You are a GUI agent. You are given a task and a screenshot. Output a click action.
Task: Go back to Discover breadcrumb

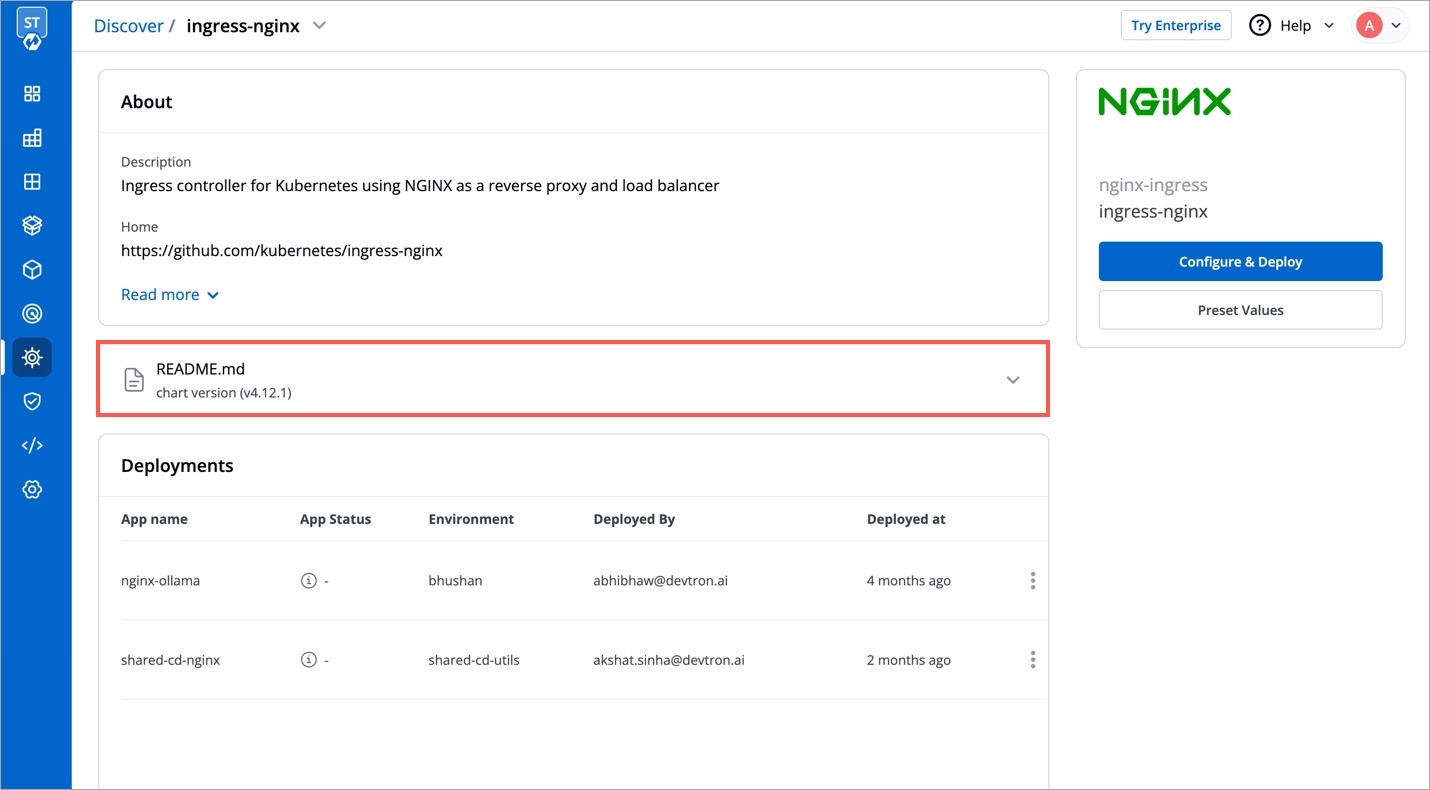[128, 26]
